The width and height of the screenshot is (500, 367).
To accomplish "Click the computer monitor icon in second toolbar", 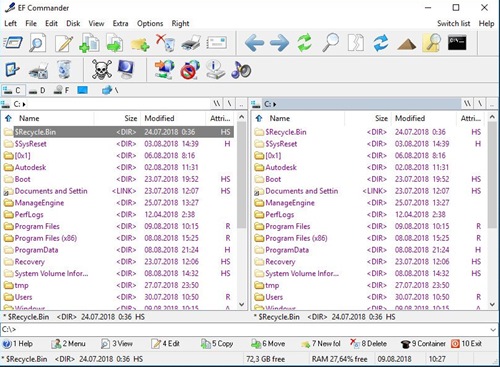I will tap(126, 69).
